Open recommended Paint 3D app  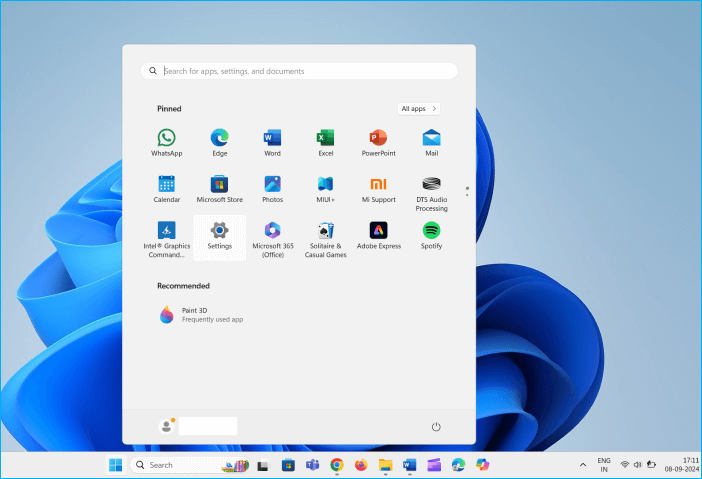(x=200, y=314)
